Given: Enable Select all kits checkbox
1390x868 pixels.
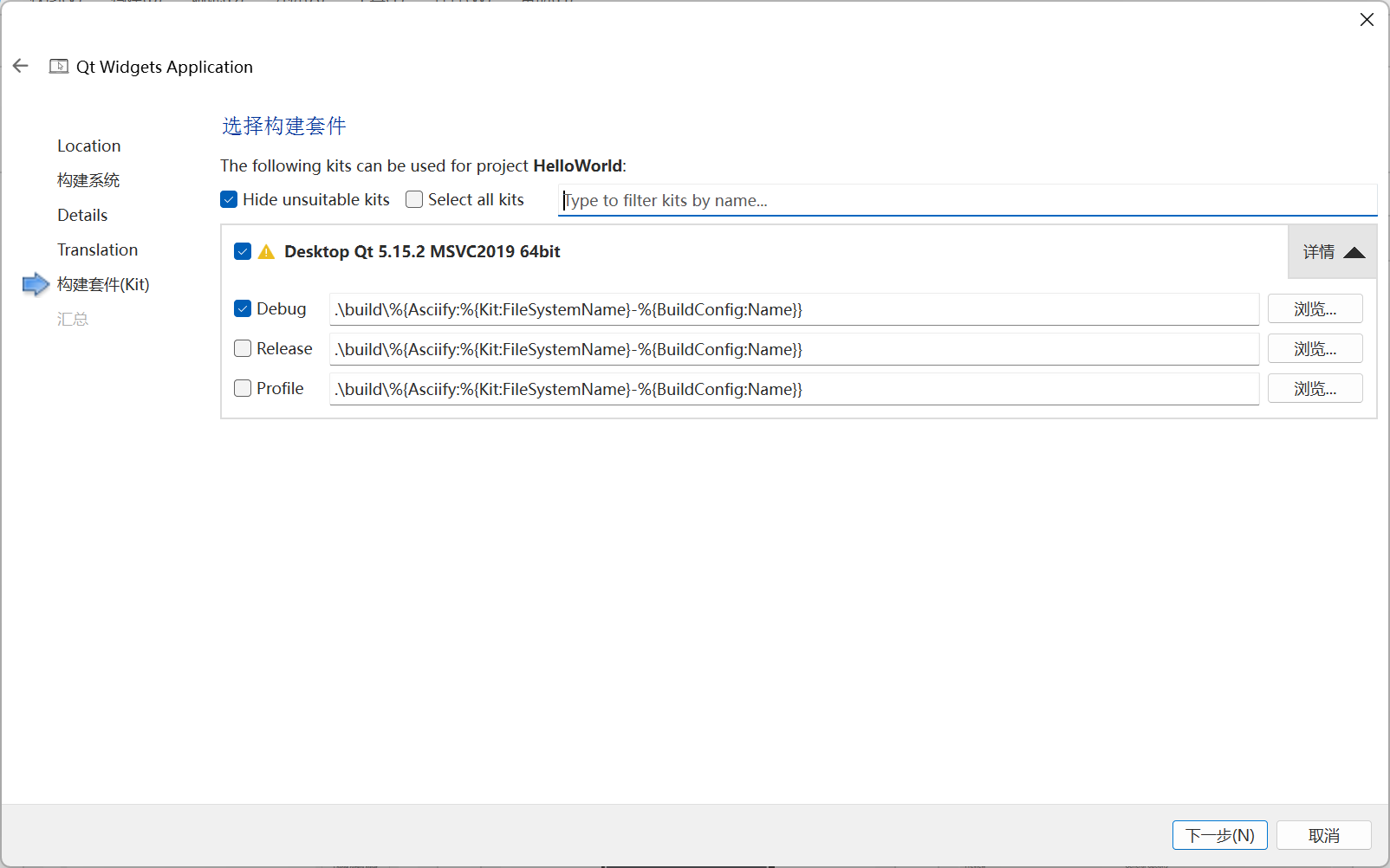Looking at the screenshot, I should pyautogui.click(x=414, y=199).
